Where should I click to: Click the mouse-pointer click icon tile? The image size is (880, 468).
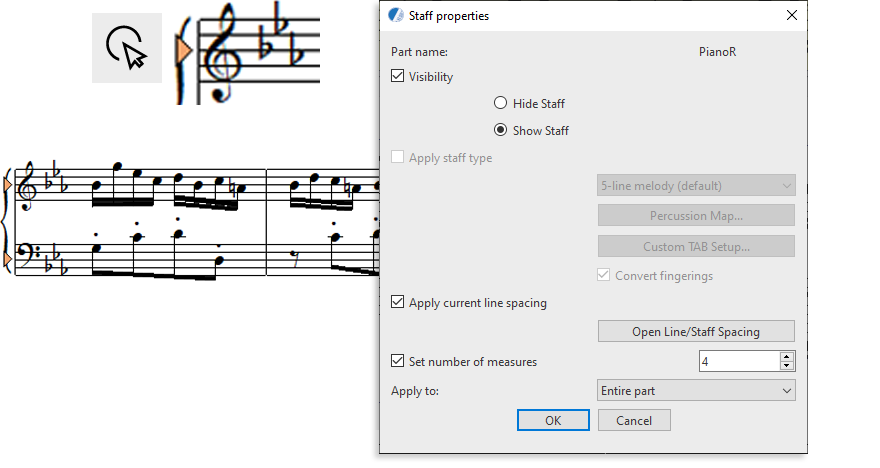tap(127, 48)
